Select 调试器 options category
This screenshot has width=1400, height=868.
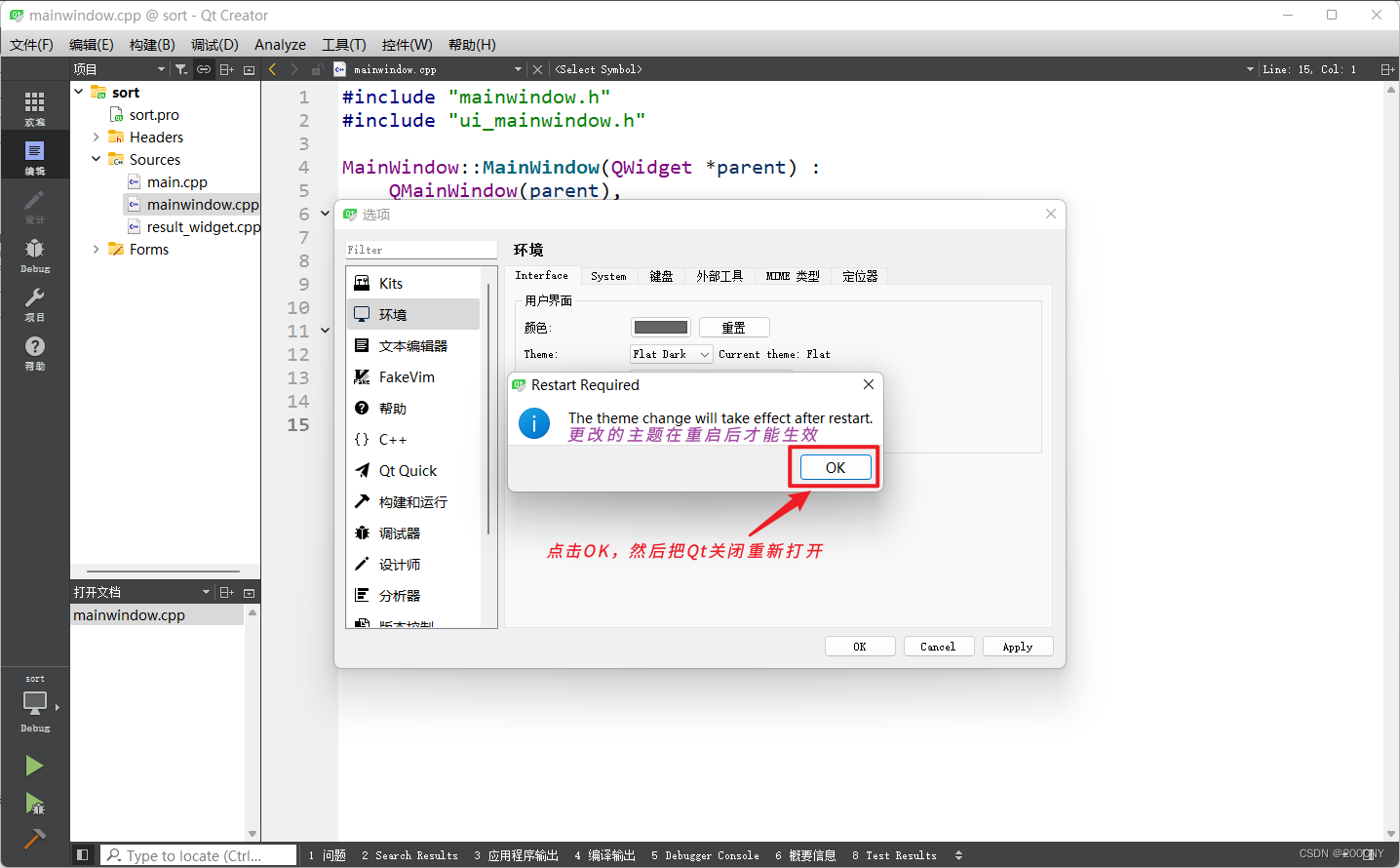[x=414, y=533]
